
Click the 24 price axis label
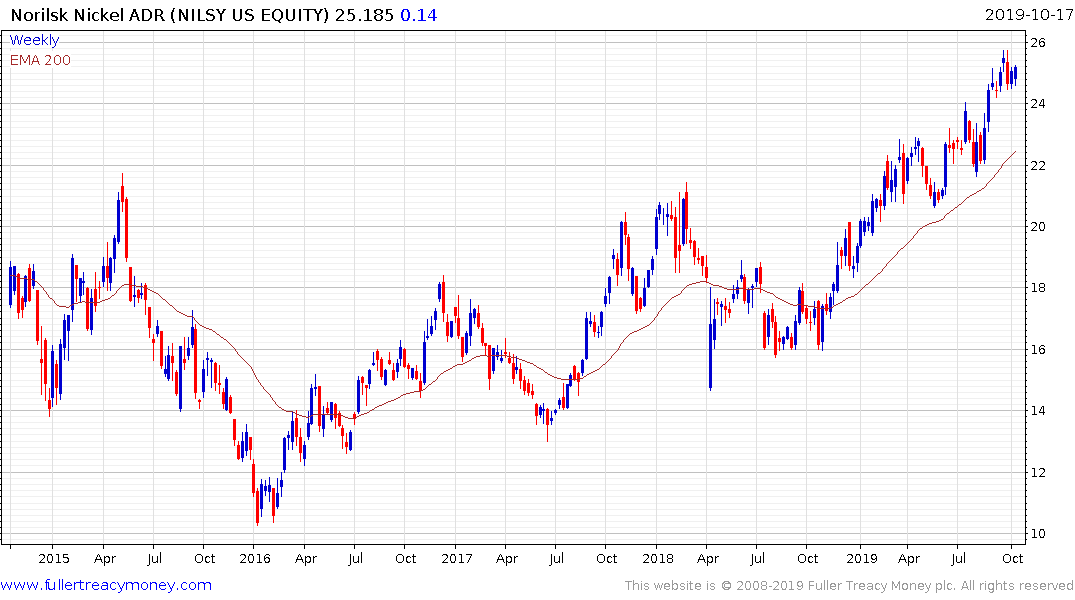(x=1038, y=104)
